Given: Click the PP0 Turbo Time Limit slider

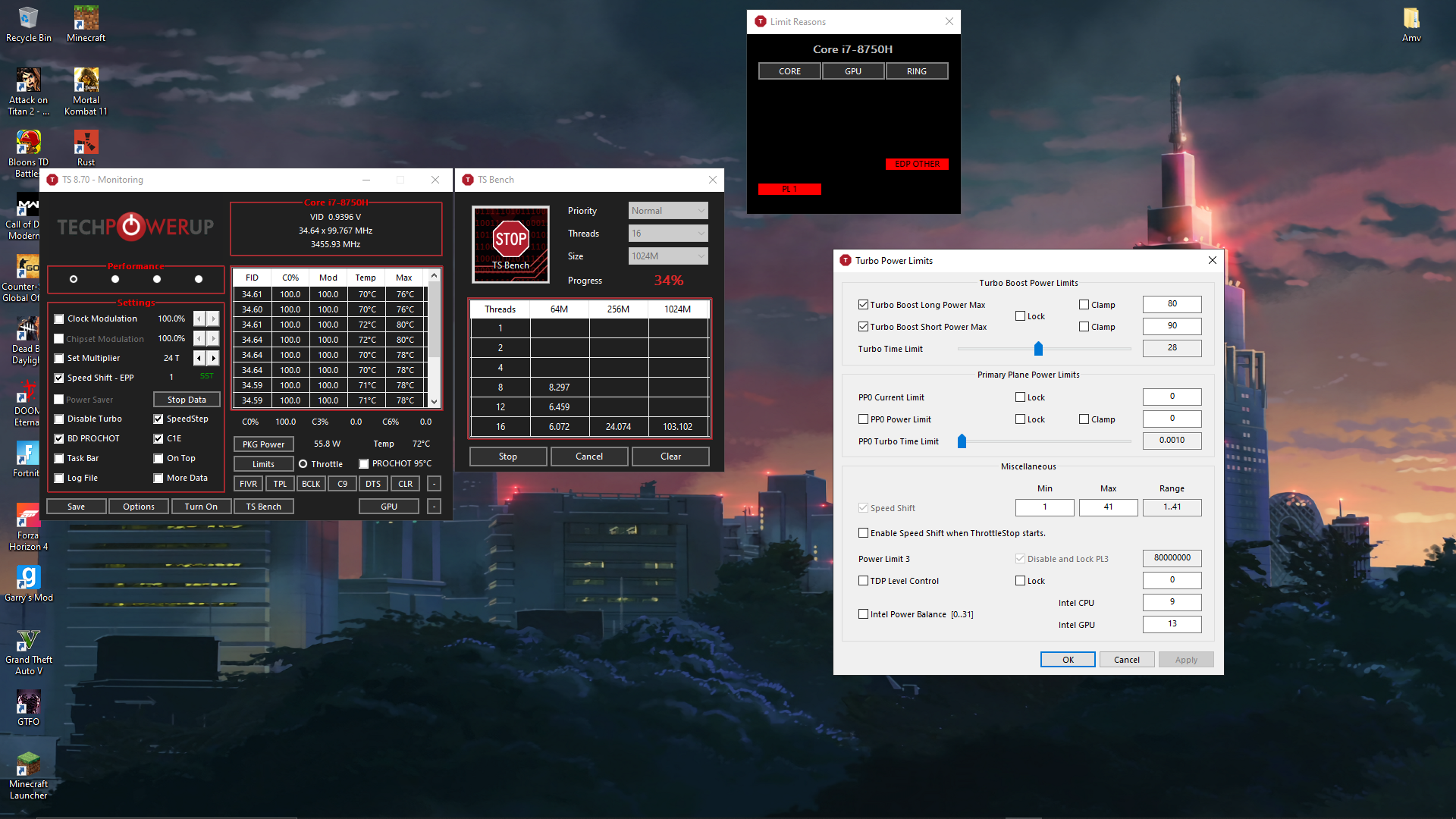Looking at the screenshot, I should click(x=962, y=441).
